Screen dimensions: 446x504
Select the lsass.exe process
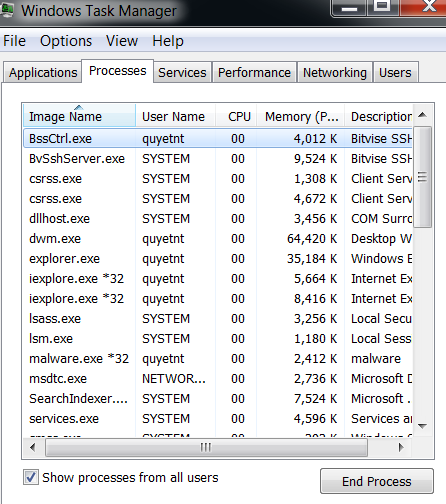tap(218, 319)
